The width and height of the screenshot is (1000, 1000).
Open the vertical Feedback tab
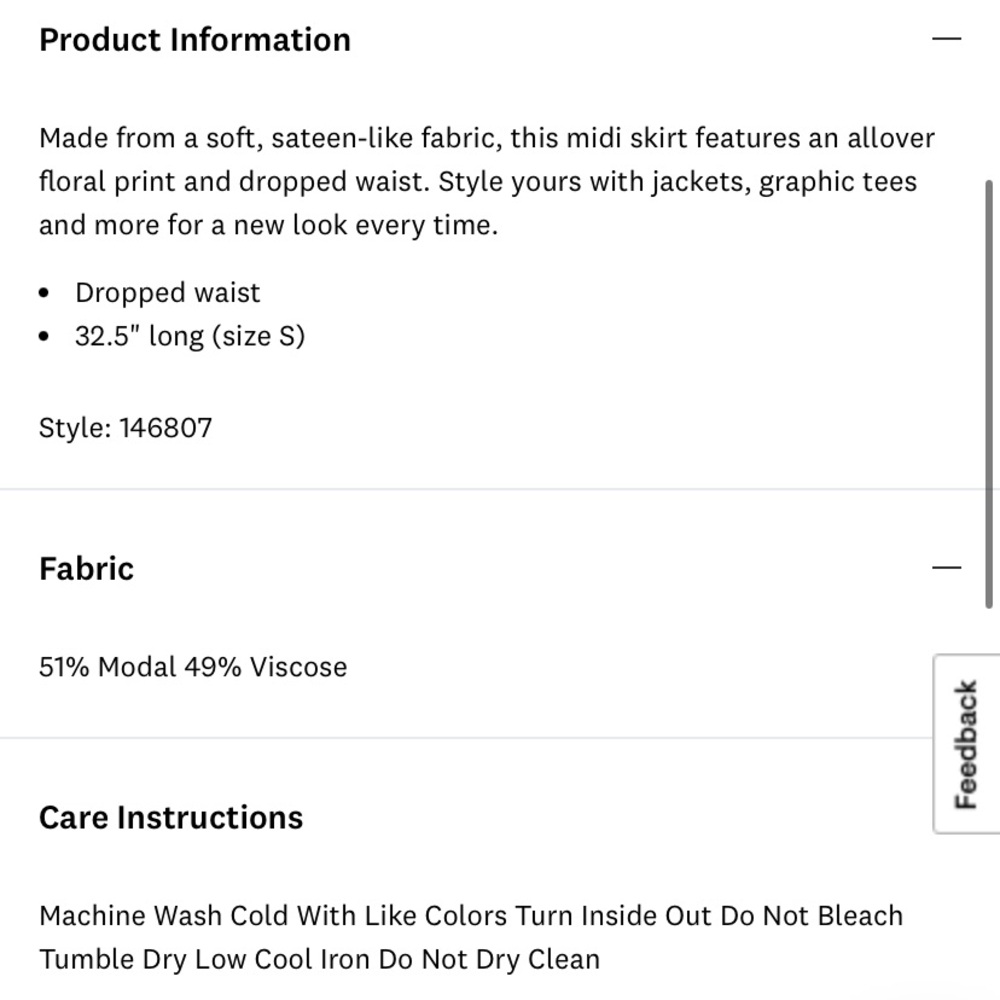[x=966, y=744]
